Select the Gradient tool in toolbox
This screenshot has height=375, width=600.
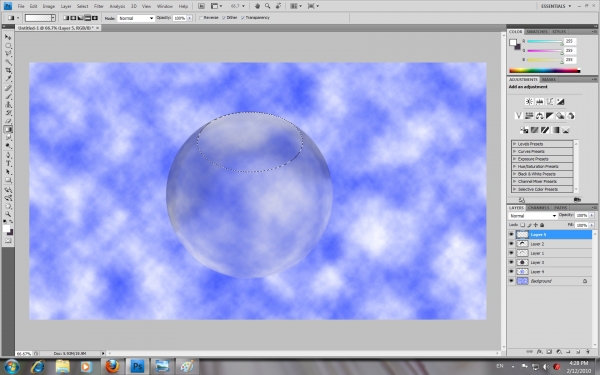coord(8,130)
